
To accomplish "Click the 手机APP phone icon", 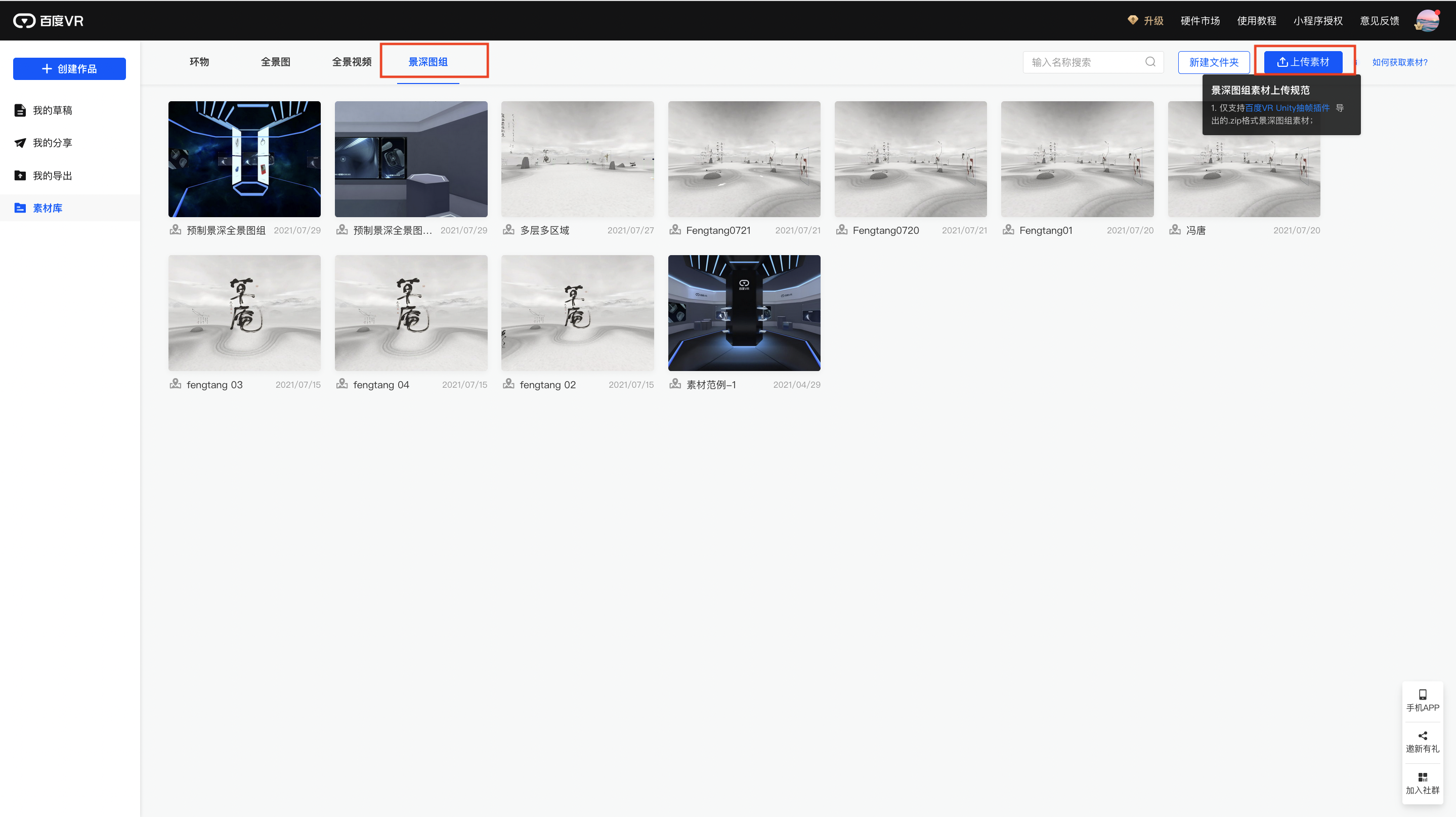I will coord(1423,695).
